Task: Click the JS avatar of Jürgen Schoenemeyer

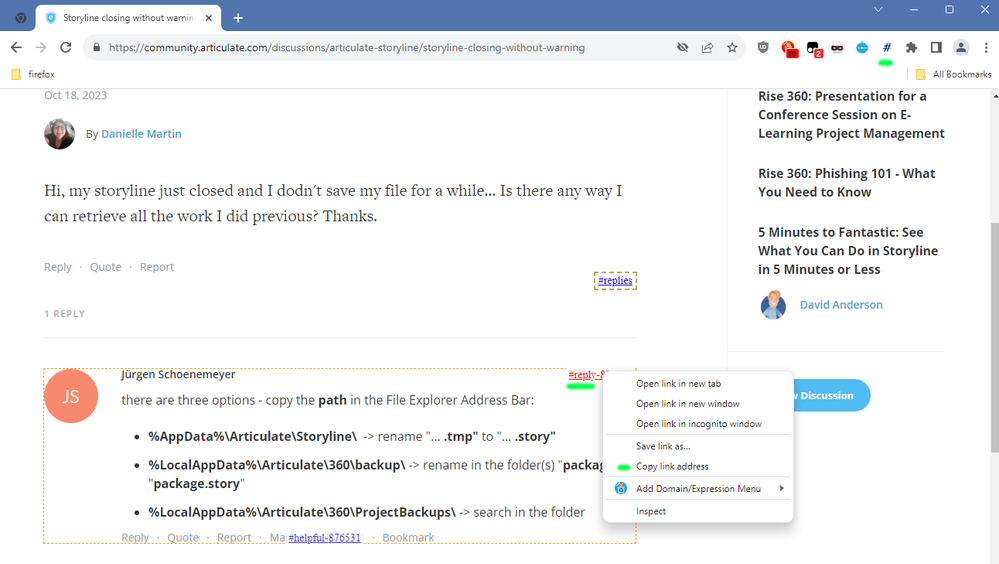Action: tap(71, 396)
